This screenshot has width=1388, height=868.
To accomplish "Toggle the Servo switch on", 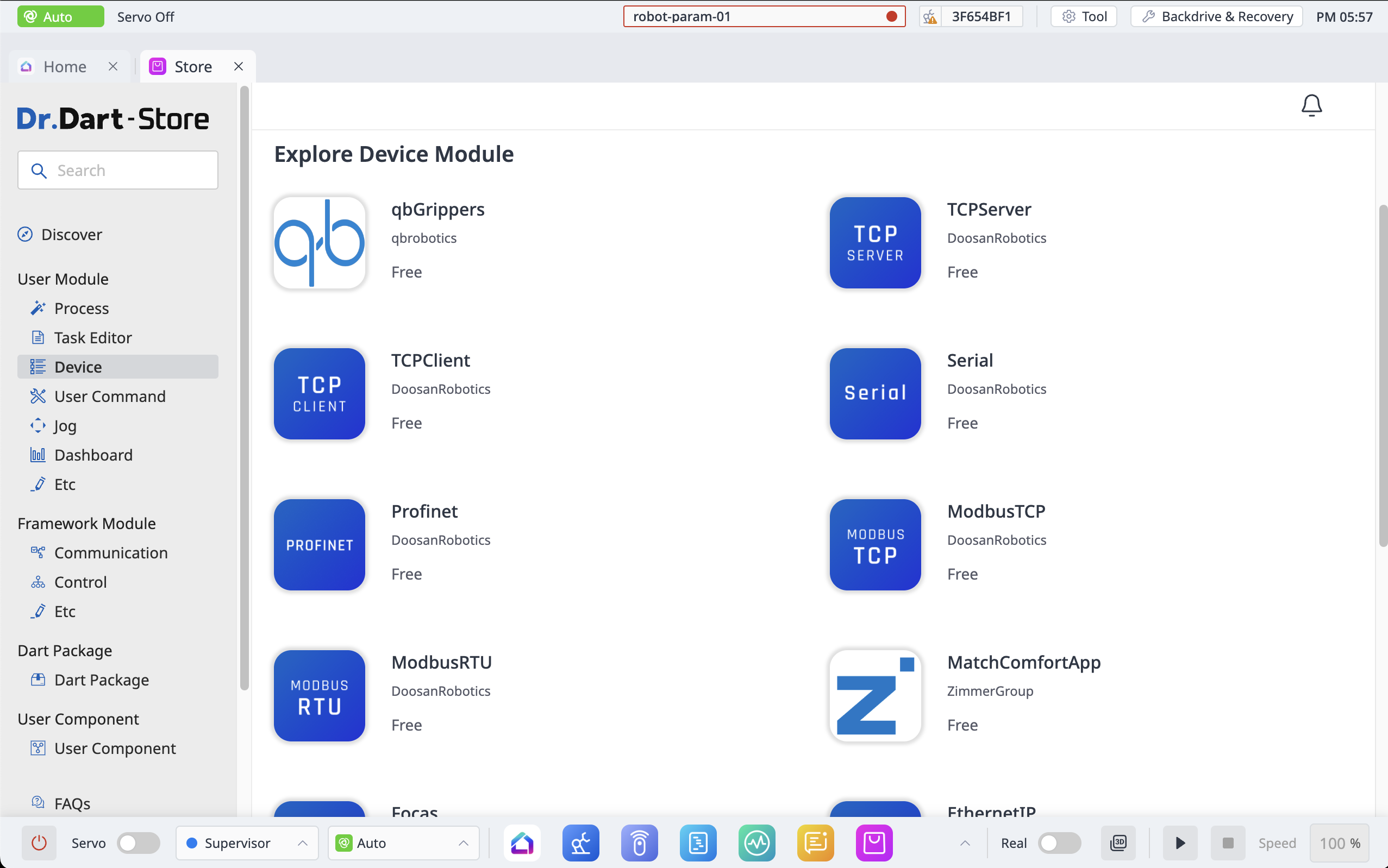I will (138, 842).
